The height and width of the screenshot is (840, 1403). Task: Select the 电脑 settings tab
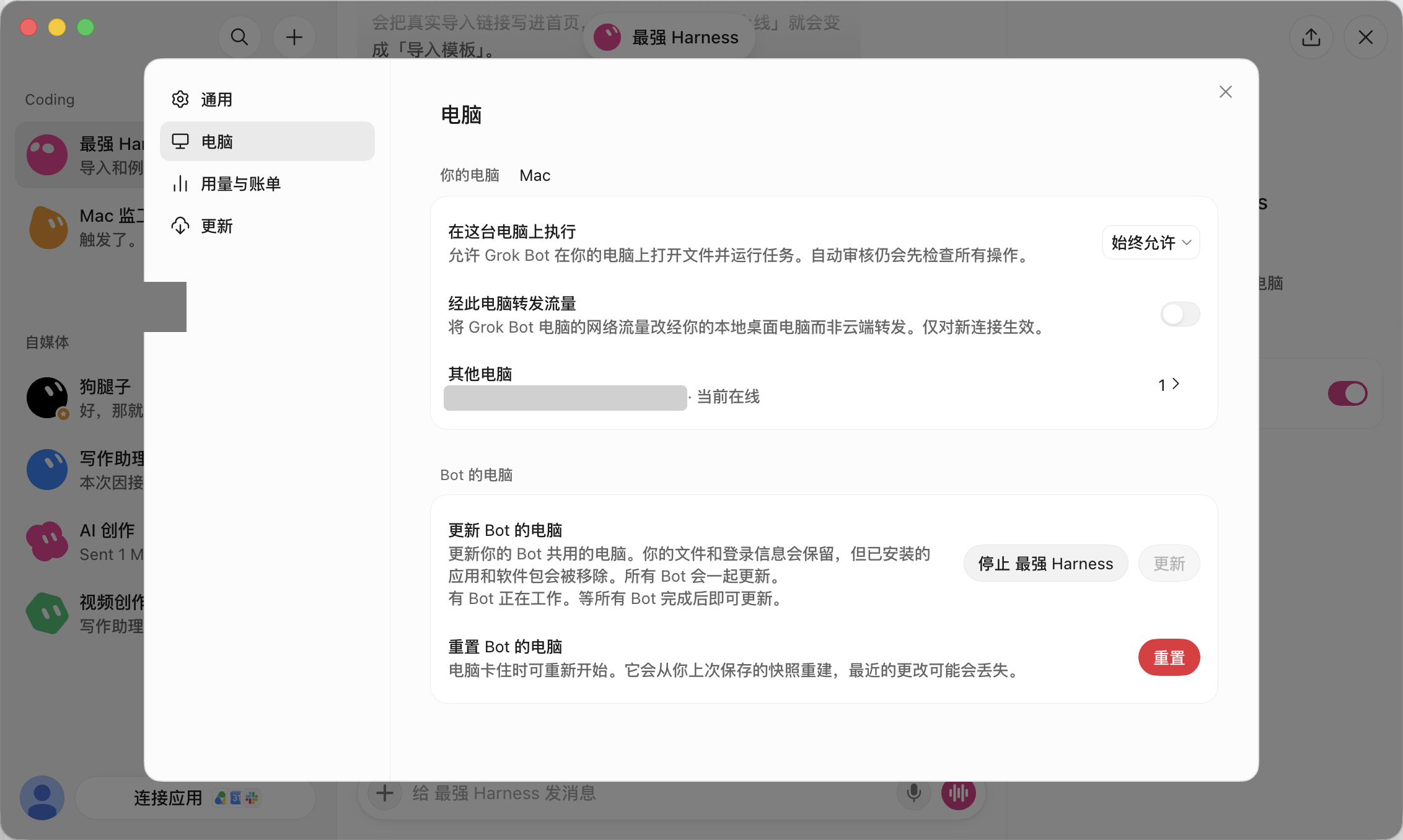pyautogui.click(x=267, y=141)
